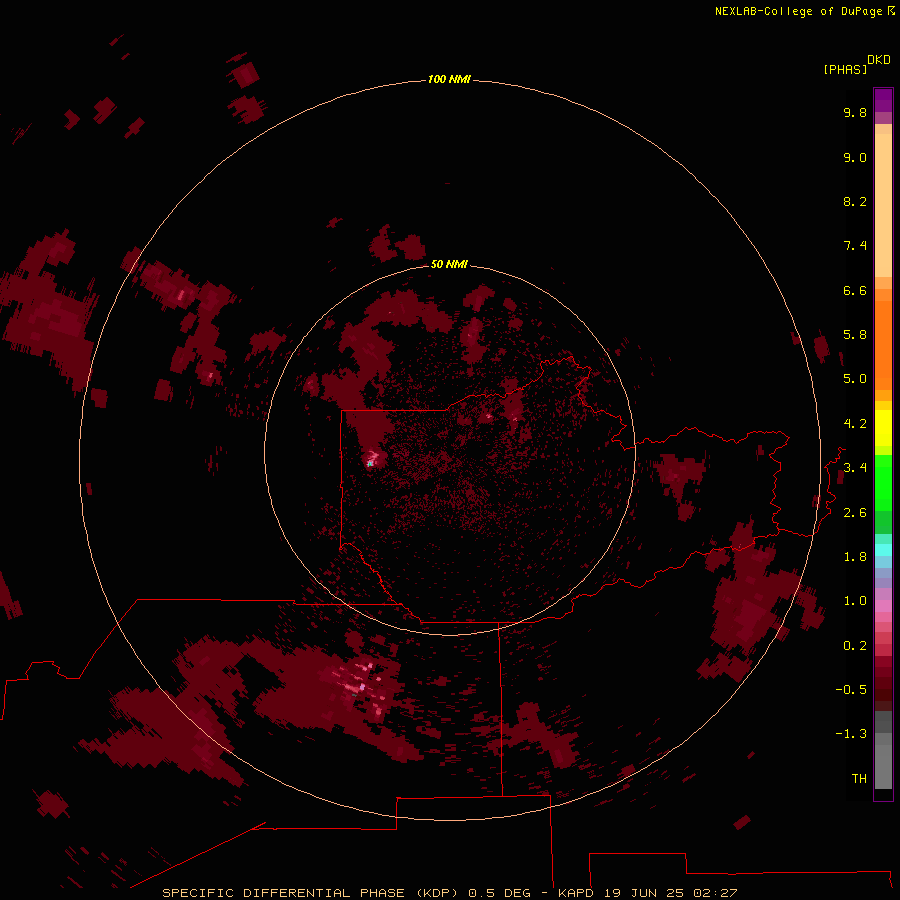The width and height of the screenshot is (900, 900).
Task: Click the TH threshold legend label
Action: (x=859, y=778)
